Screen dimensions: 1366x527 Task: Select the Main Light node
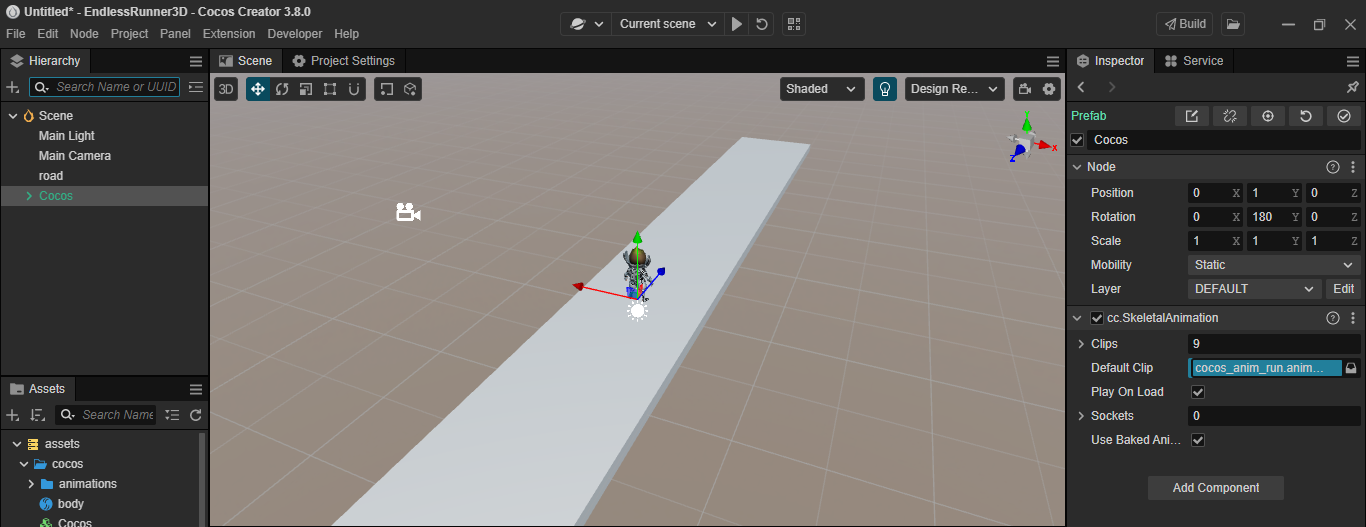tap(67, 136)
